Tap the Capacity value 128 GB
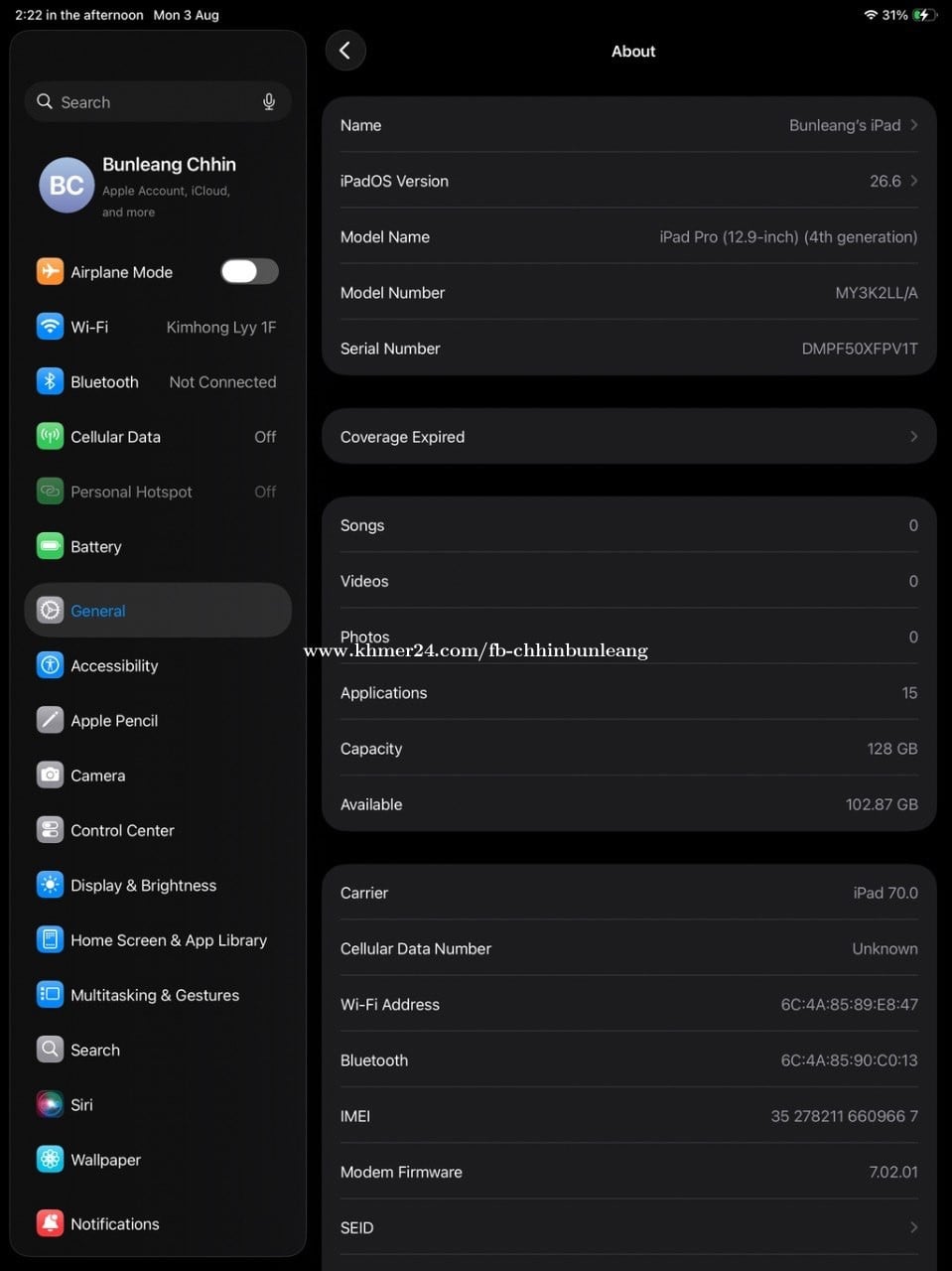The width and height of the screenshot is (952, 1271). pos(892,749)
